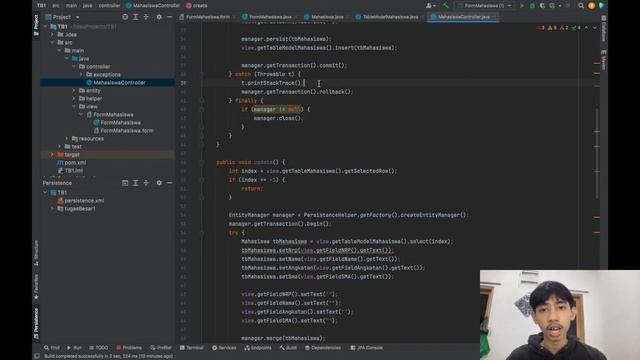640x360 pixels.
Task: Expand the .idea folder
Action: 52,35
